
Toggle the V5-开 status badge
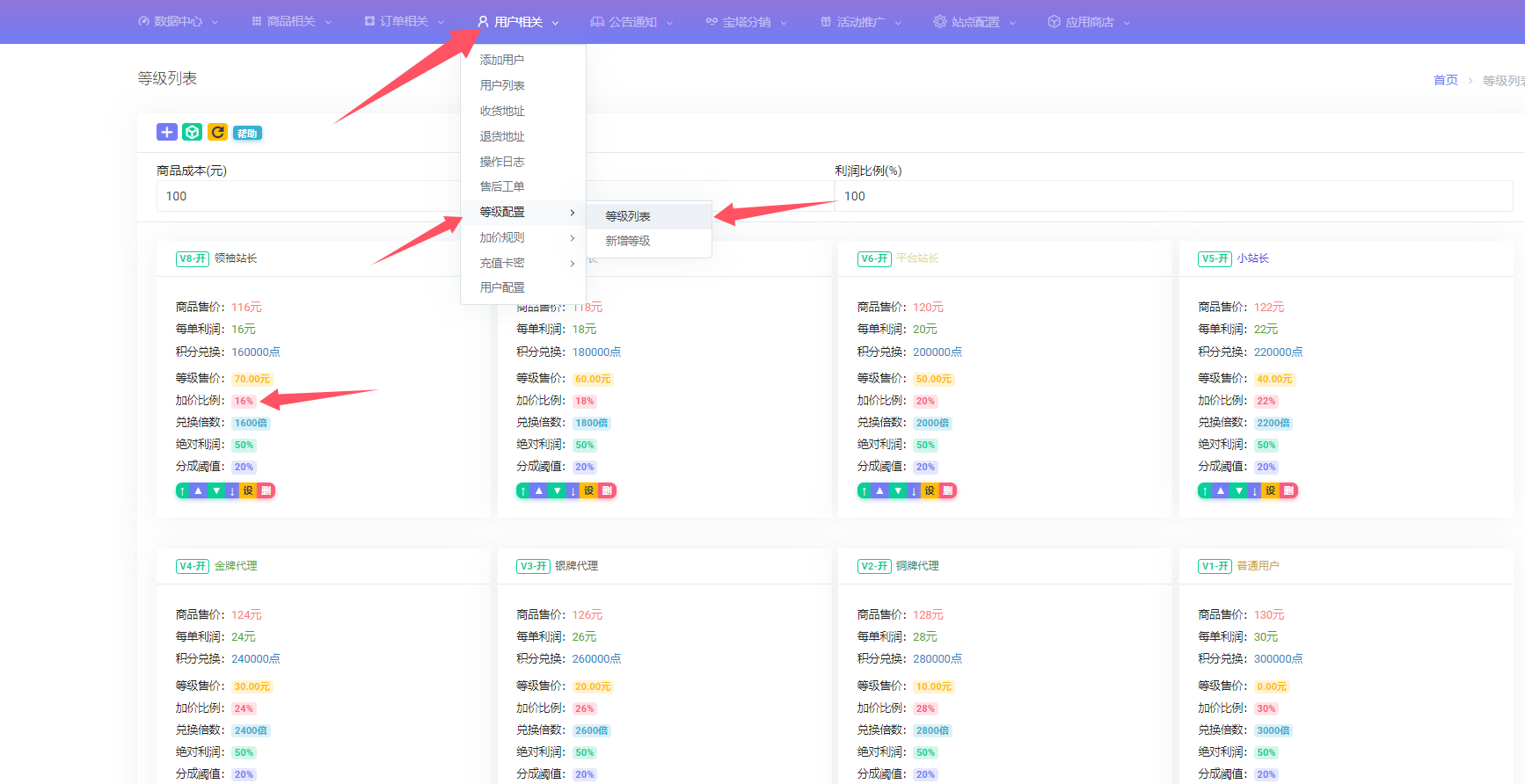point(1215,258)
